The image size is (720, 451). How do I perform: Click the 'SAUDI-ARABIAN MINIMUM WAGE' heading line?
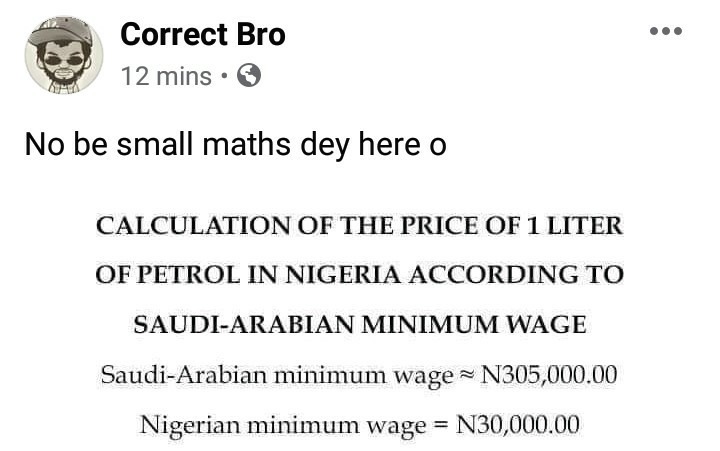(359, 323)
